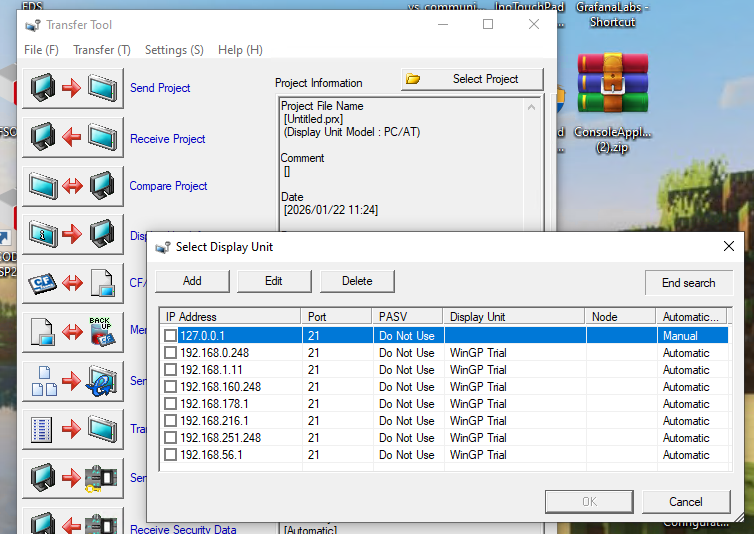
Task: Click the End search button
Action: click(688, 283)
